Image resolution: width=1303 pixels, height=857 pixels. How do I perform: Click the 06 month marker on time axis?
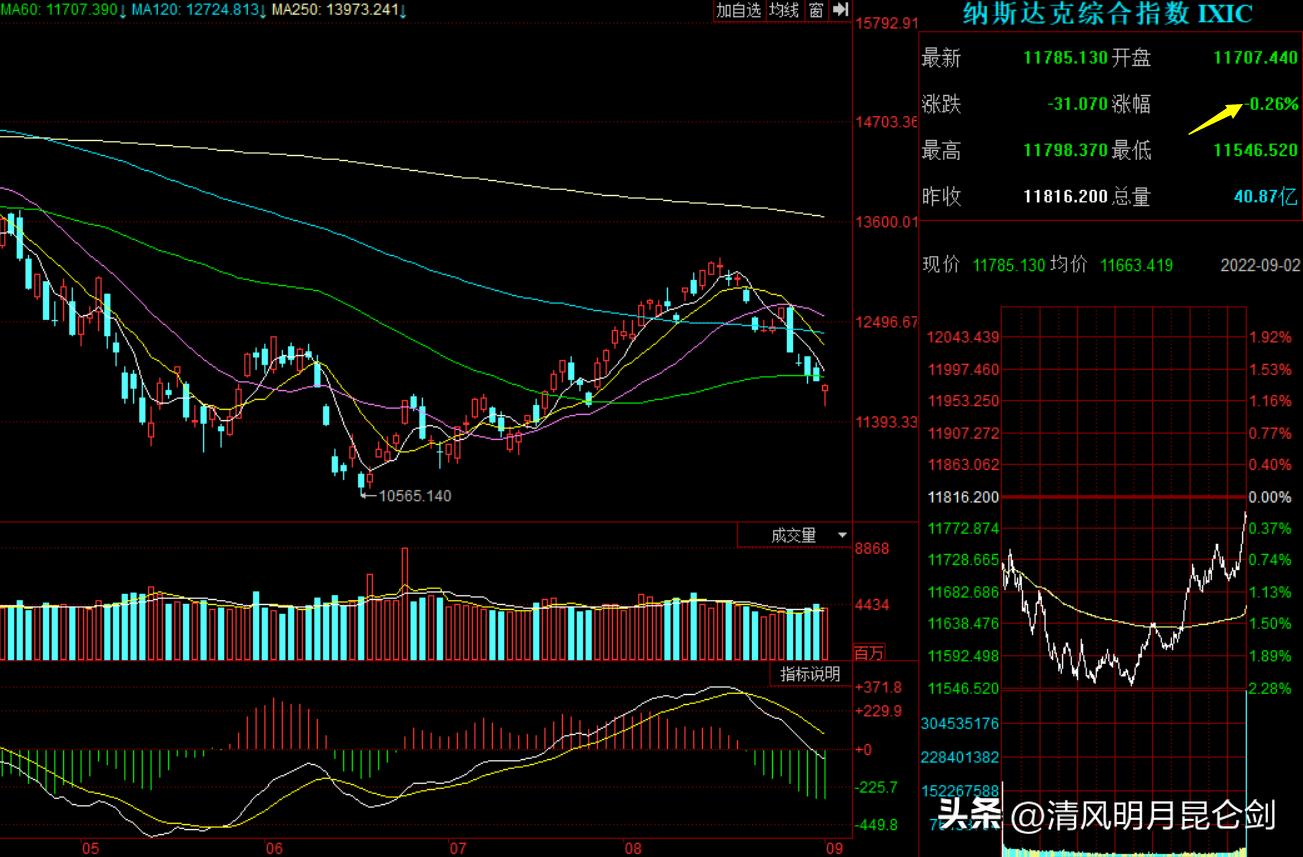tap(274, 848)
